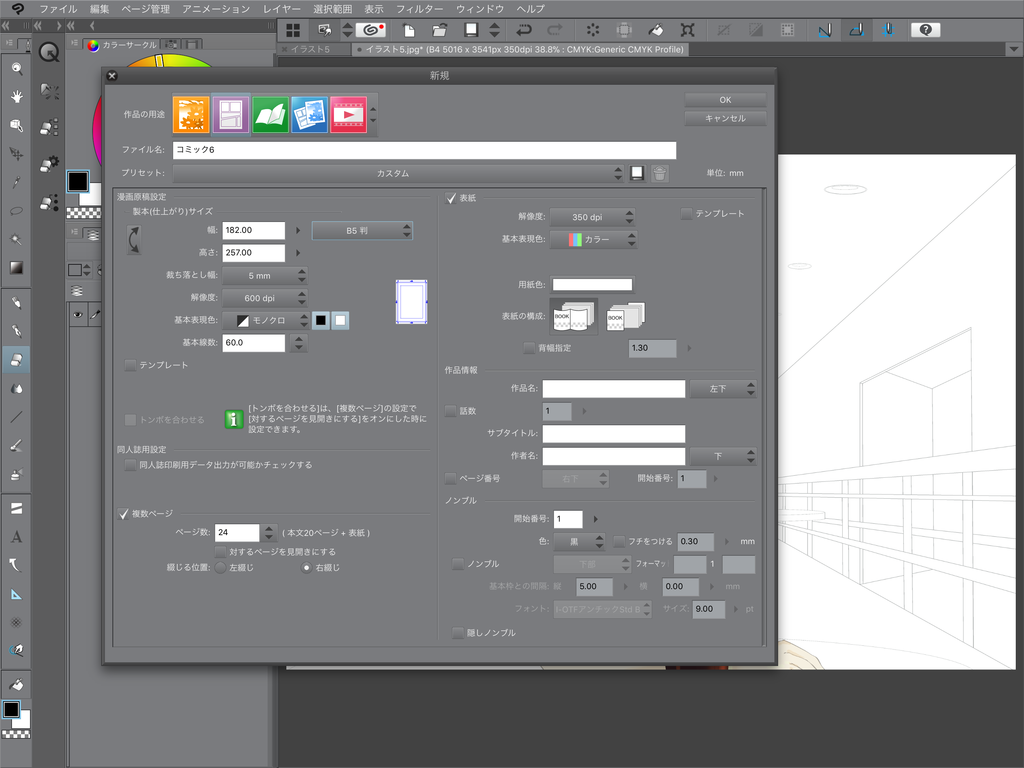Check 対するページを見開きにする checkbox

(221, 552)
